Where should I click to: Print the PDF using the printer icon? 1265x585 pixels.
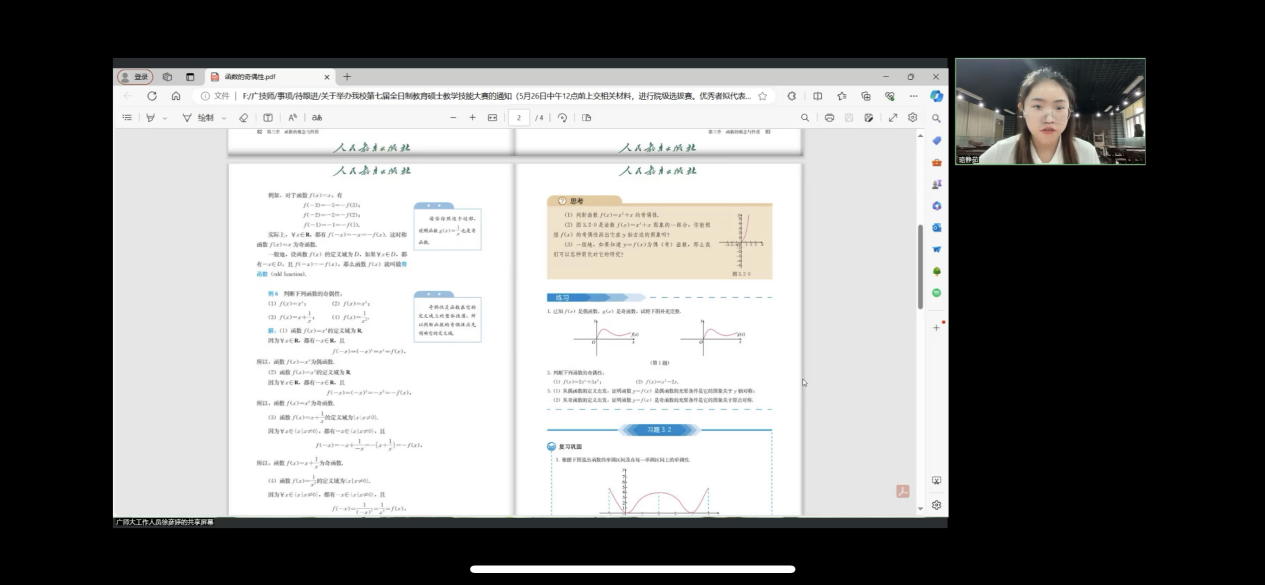point(829,118)
